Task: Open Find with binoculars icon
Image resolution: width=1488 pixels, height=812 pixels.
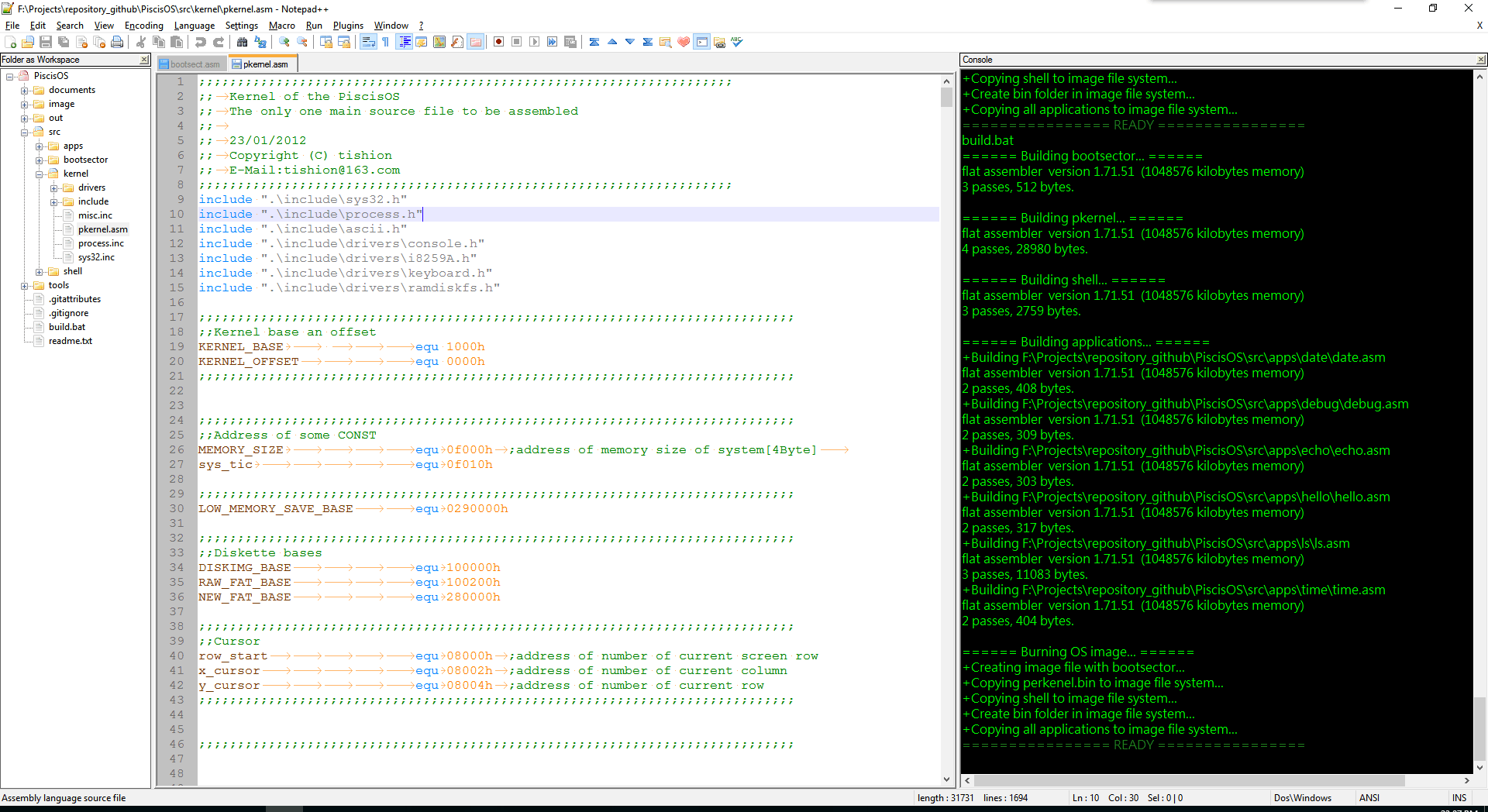Action: (x=243, y=42)
